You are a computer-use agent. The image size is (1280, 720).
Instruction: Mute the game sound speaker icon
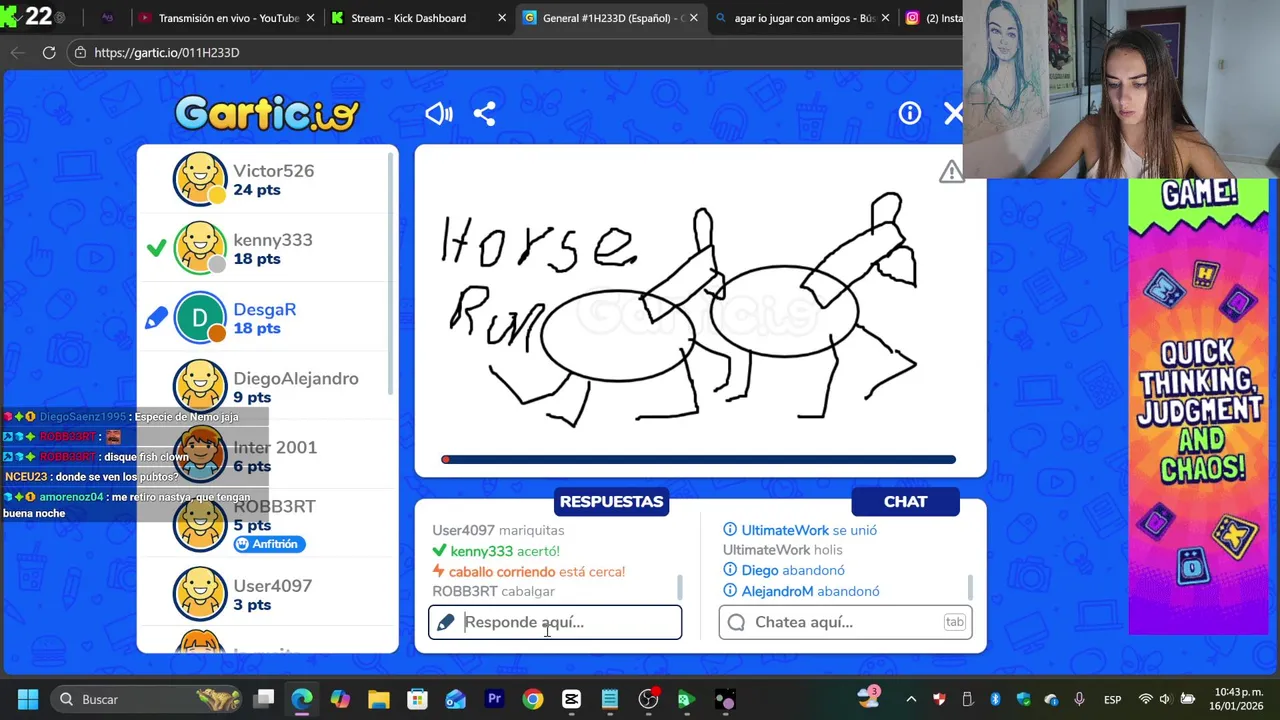click(x=439, y=113)
